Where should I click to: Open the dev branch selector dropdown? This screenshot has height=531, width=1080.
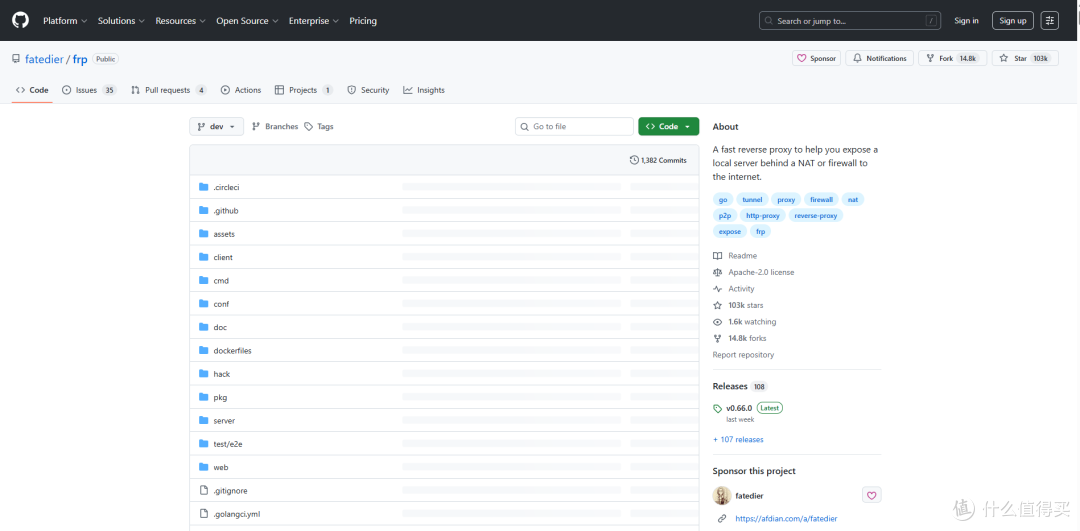coord(216,127)
